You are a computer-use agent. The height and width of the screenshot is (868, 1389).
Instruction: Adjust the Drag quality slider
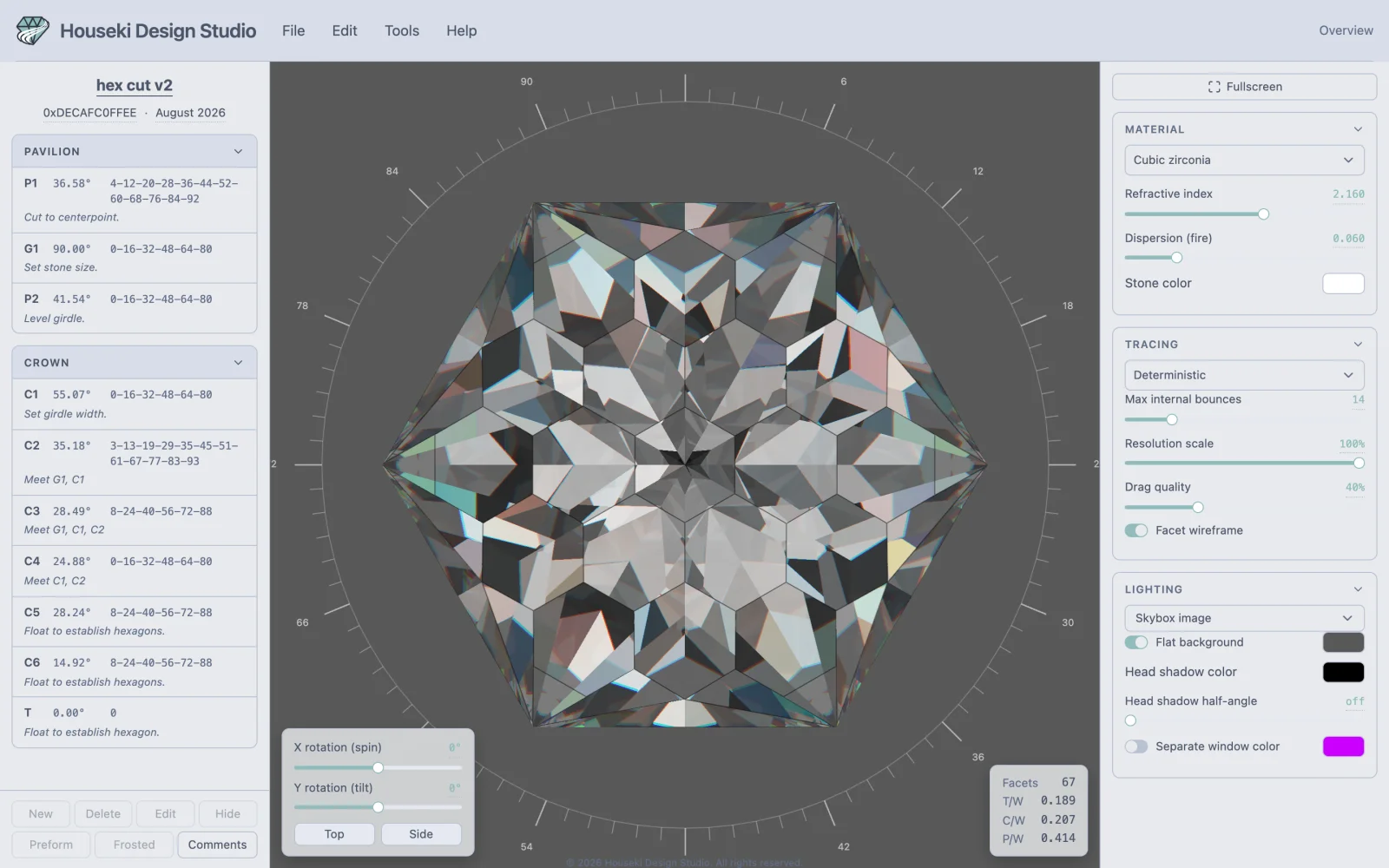pos(1197,508)
